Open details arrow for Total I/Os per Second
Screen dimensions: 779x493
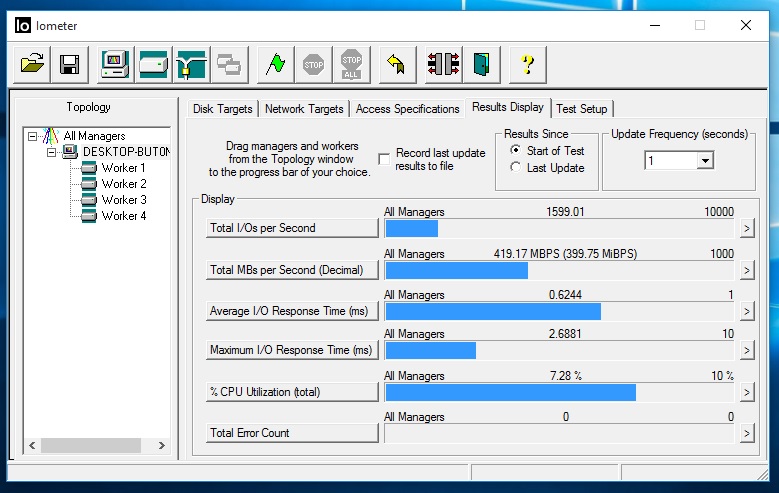coord(747,229)
